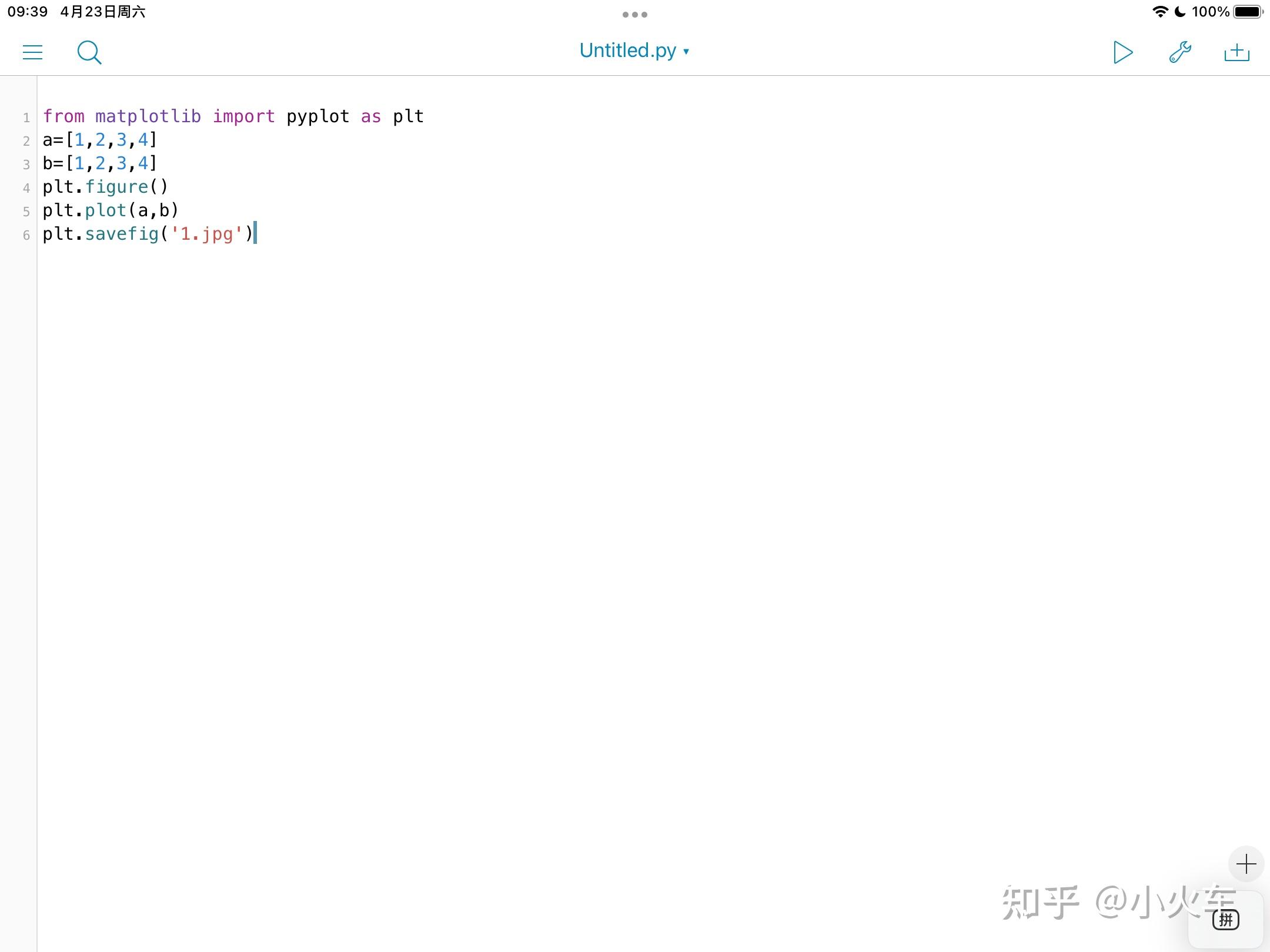
Task: Tap the Do Not Disturb moon icon
Action: (1179, 12)
